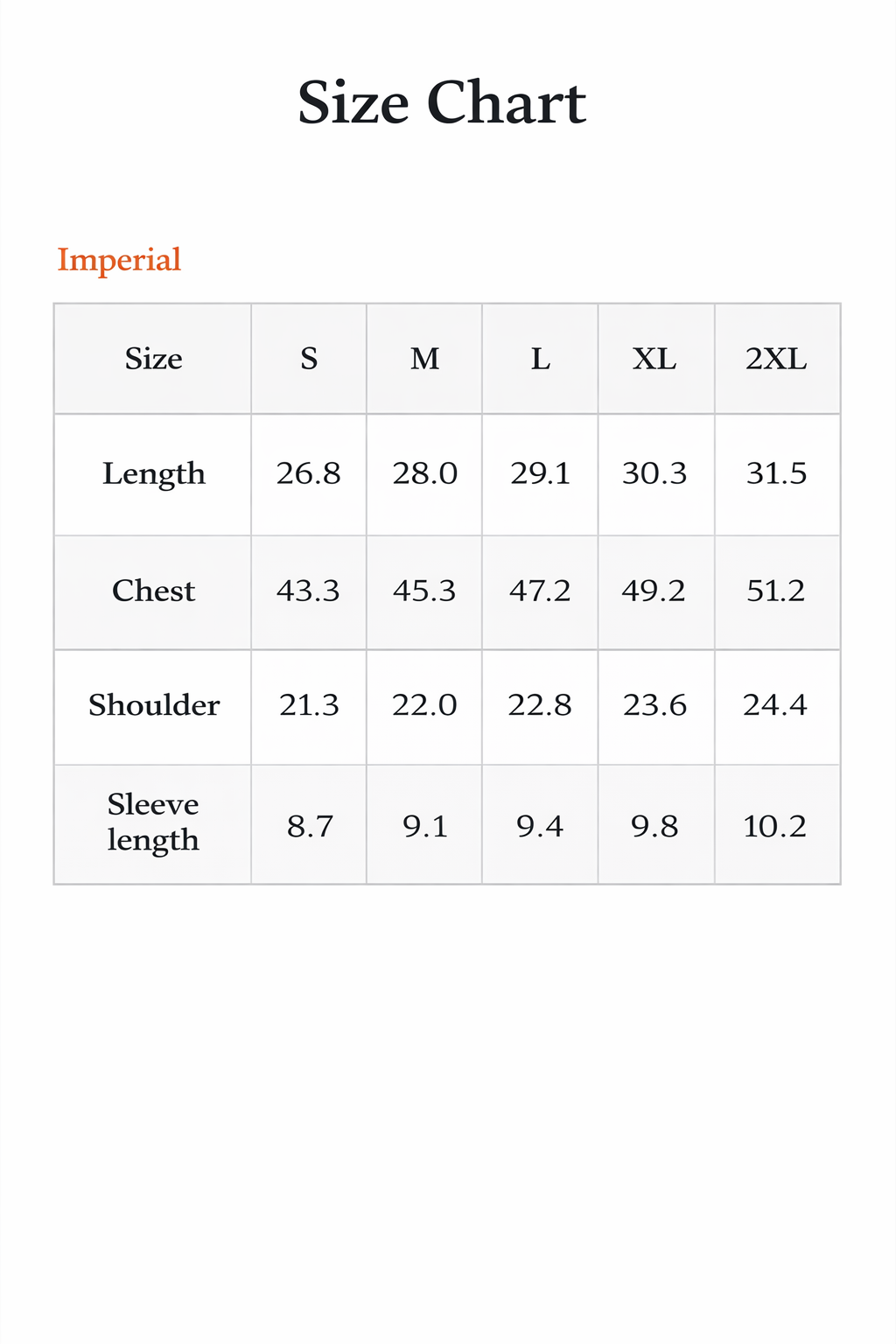This screenshot has width=896, height=1344.
Task: Click the L size column header
Action: coord(540,359)
